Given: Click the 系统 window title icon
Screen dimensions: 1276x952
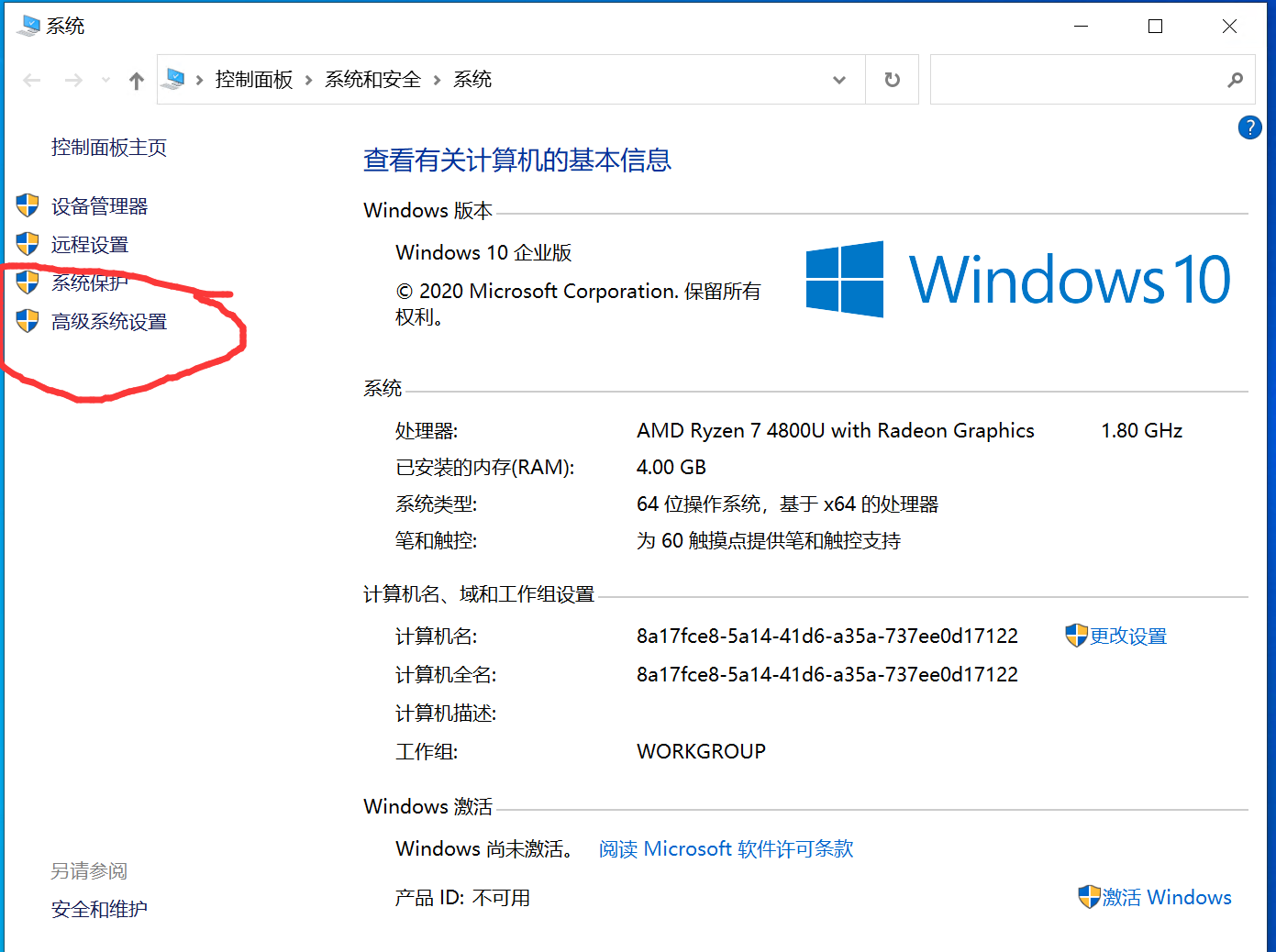Looking at the screenshot, I should (28, 26).
